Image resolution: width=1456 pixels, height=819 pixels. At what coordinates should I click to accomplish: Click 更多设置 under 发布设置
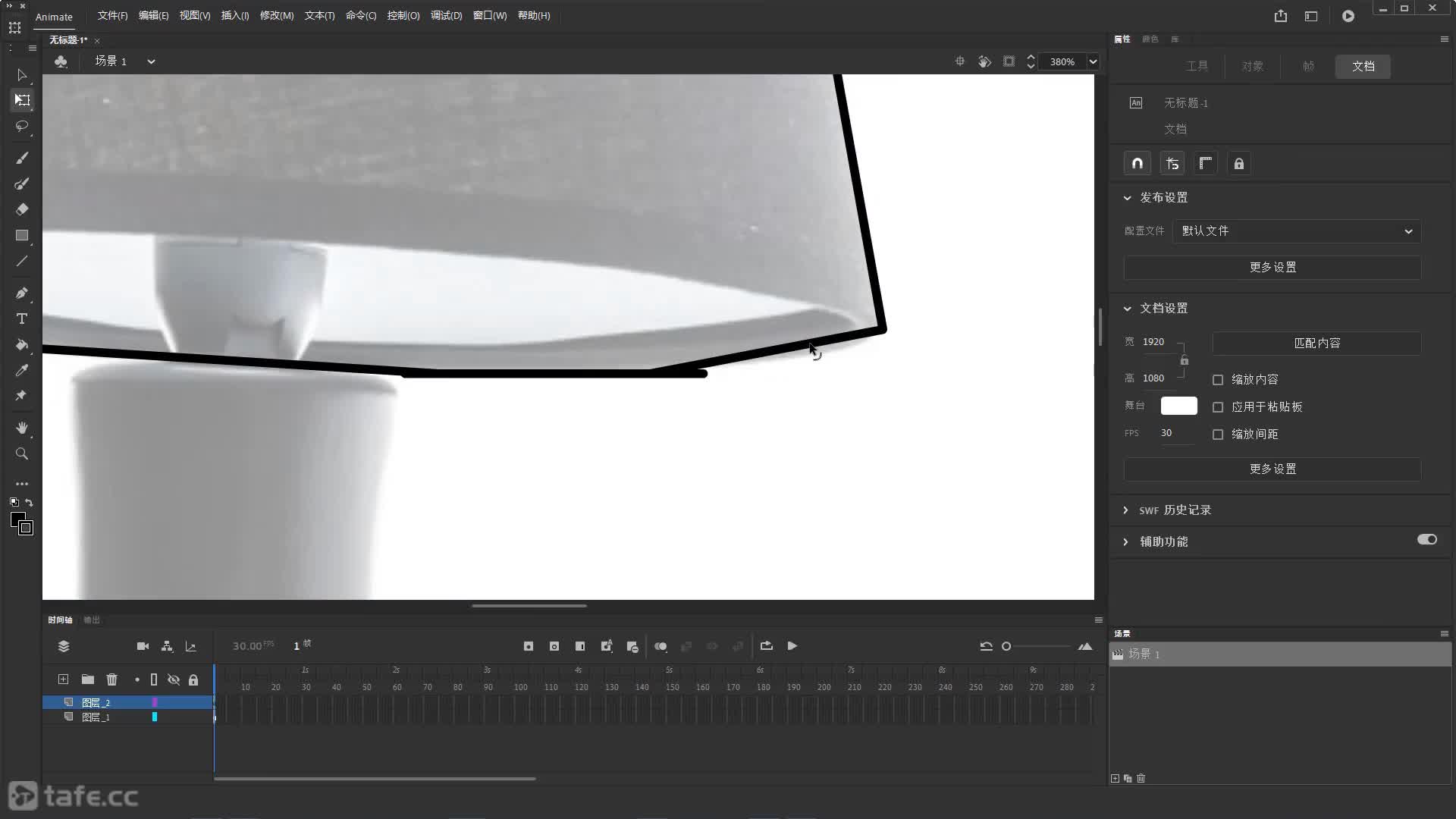coord(1272,268)
